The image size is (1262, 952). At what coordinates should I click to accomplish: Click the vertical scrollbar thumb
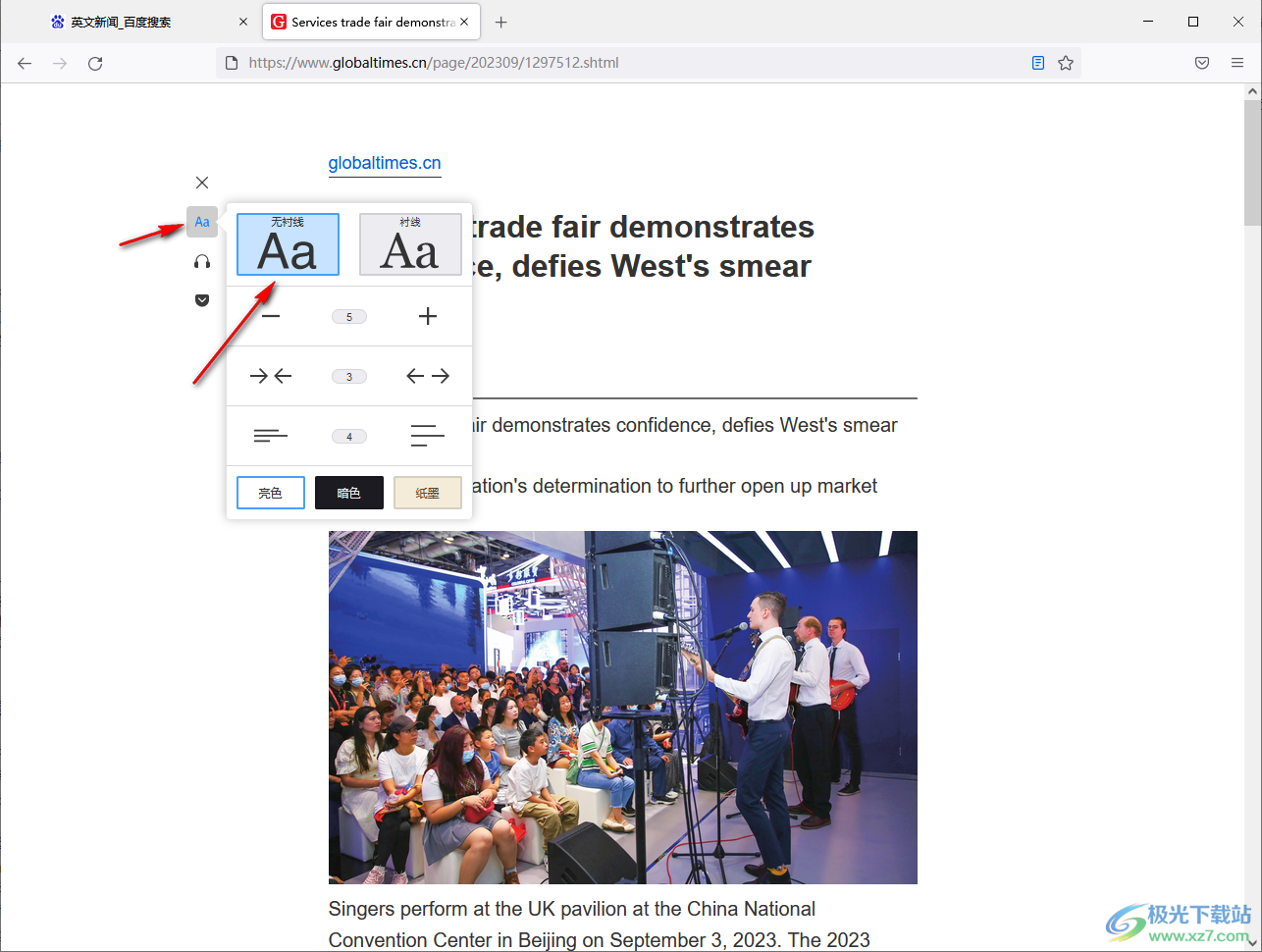(1252, 162)
